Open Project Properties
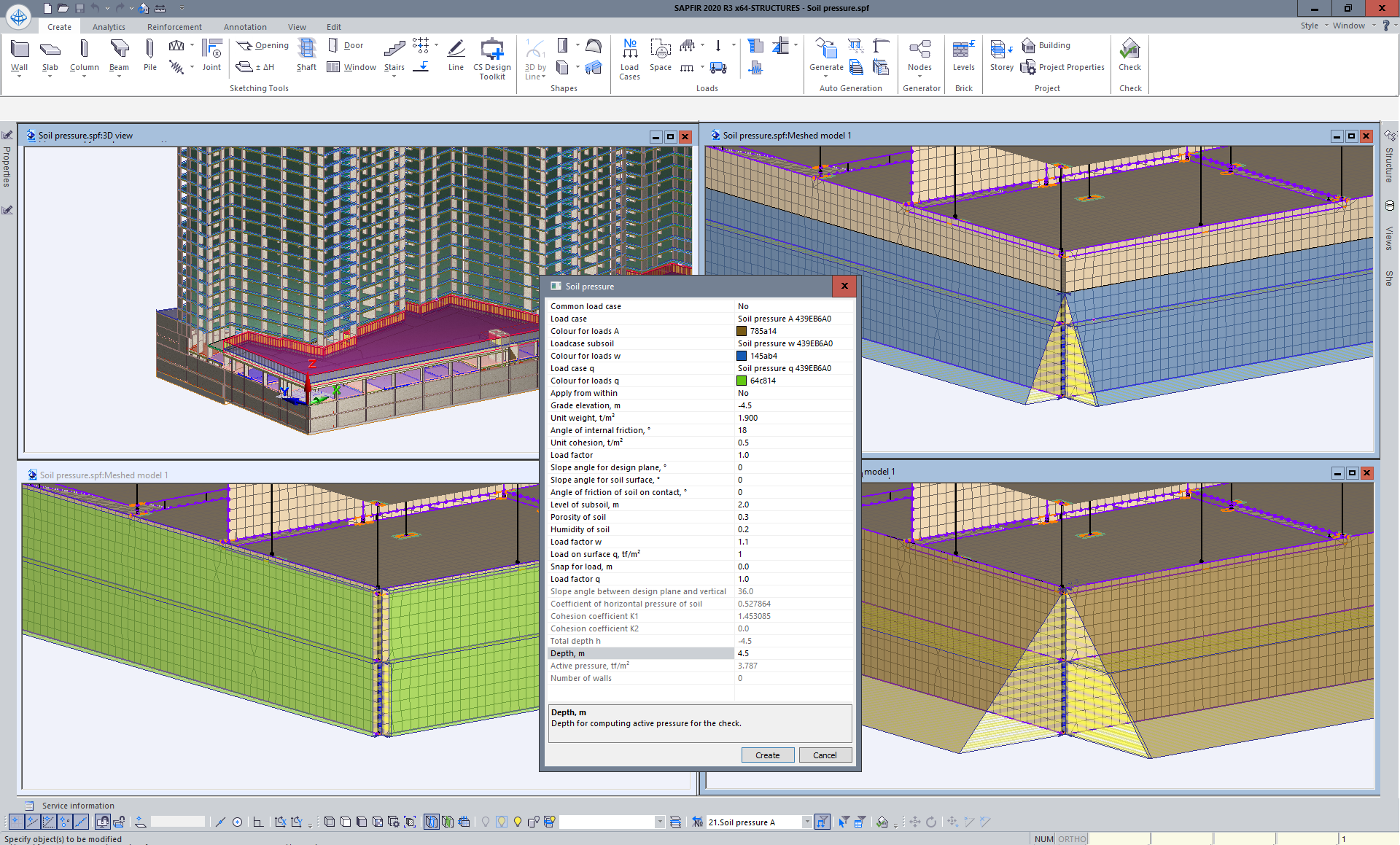 coord(1063,67)
